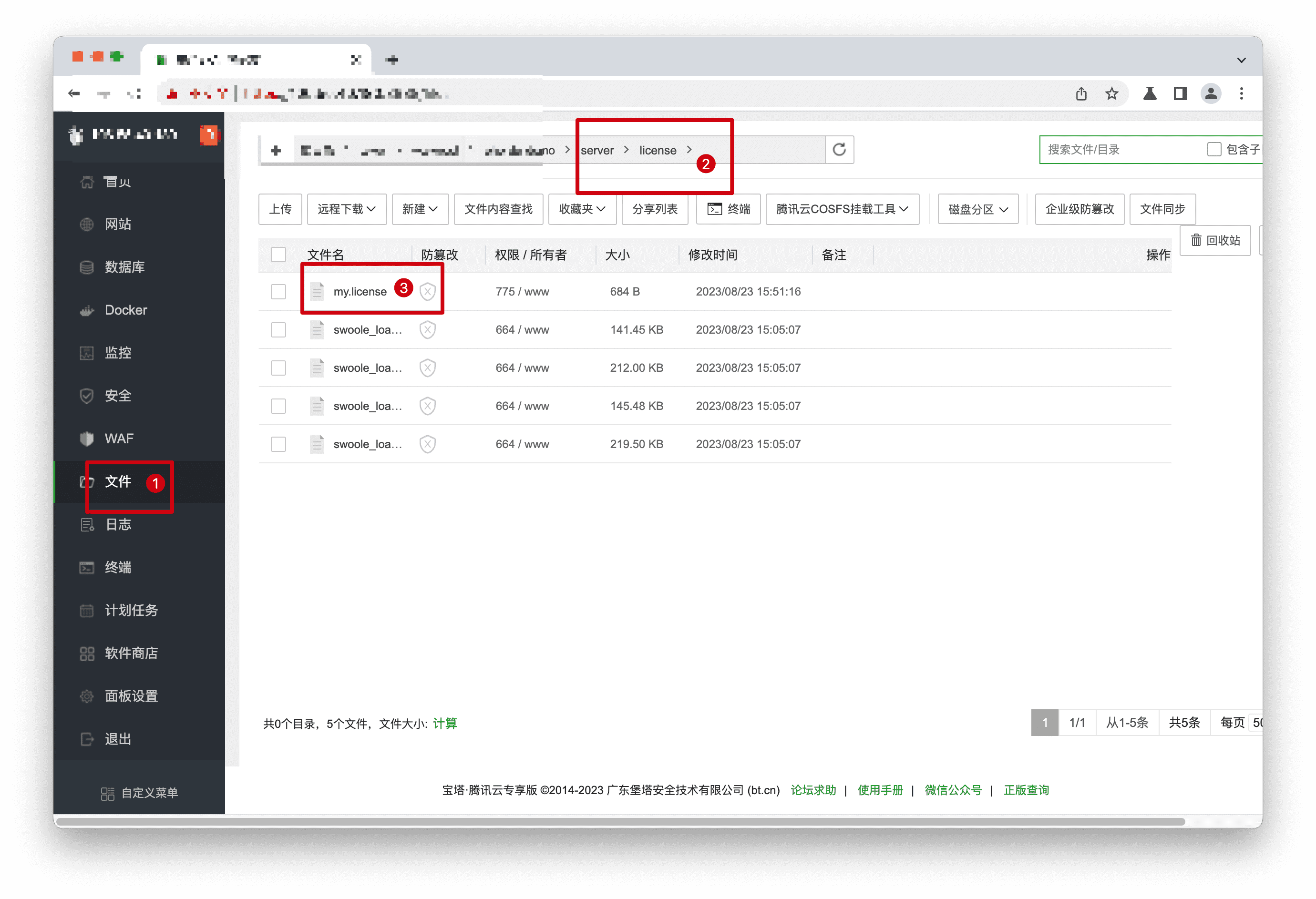Click the license breadcrumb folder

(x=658, y=150)
